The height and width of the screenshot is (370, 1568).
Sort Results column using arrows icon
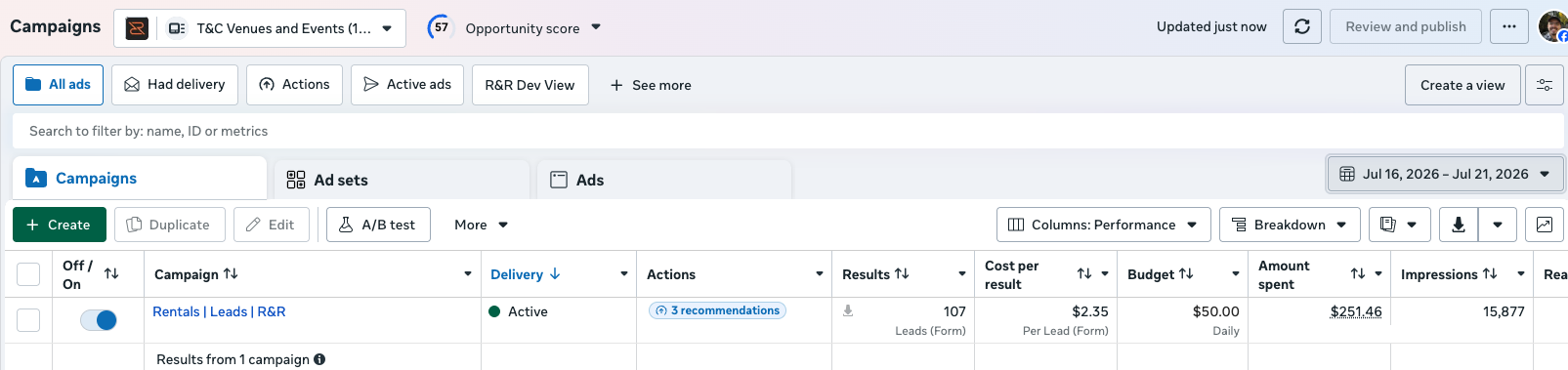click(x=902, y=274)
